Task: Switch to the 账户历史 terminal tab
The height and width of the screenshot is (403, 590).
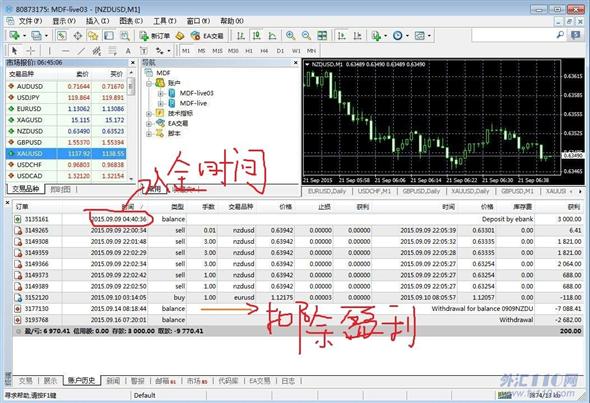Action: [81, 381]
